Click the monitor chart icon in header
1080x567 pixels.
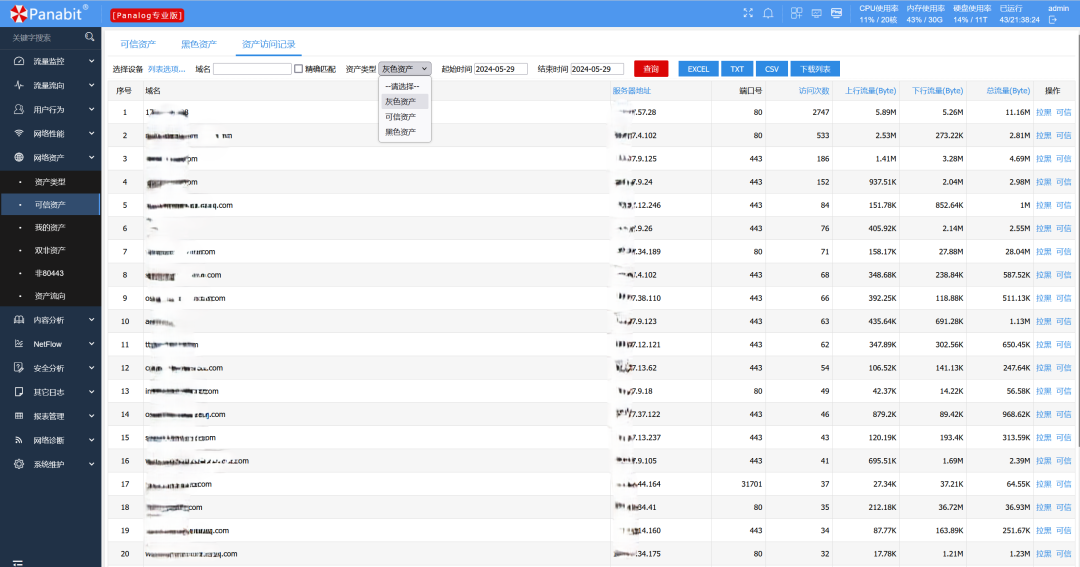tap(816, 13)
